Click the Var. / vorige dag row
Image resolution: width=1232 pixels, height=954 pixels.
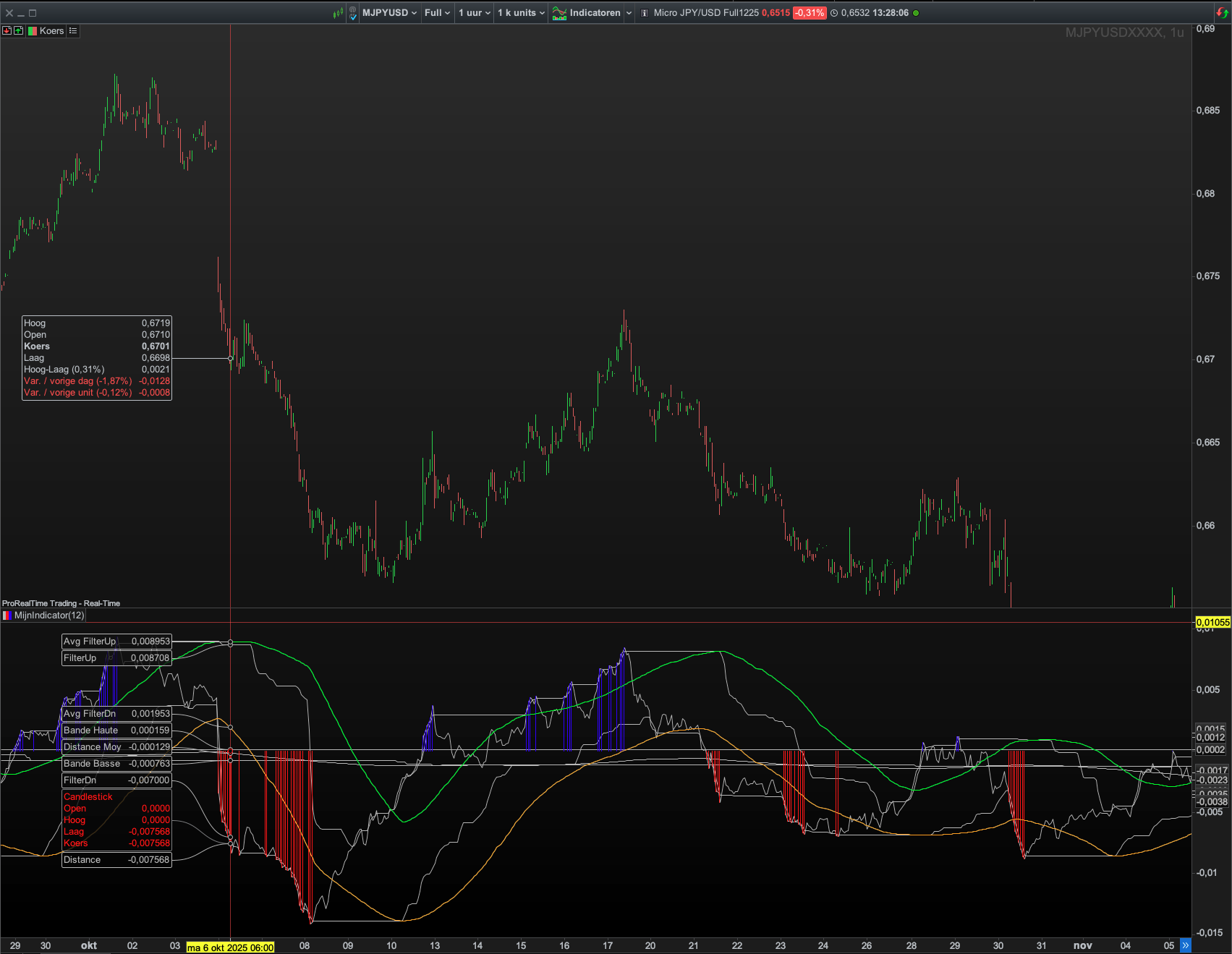coord(97,381)
